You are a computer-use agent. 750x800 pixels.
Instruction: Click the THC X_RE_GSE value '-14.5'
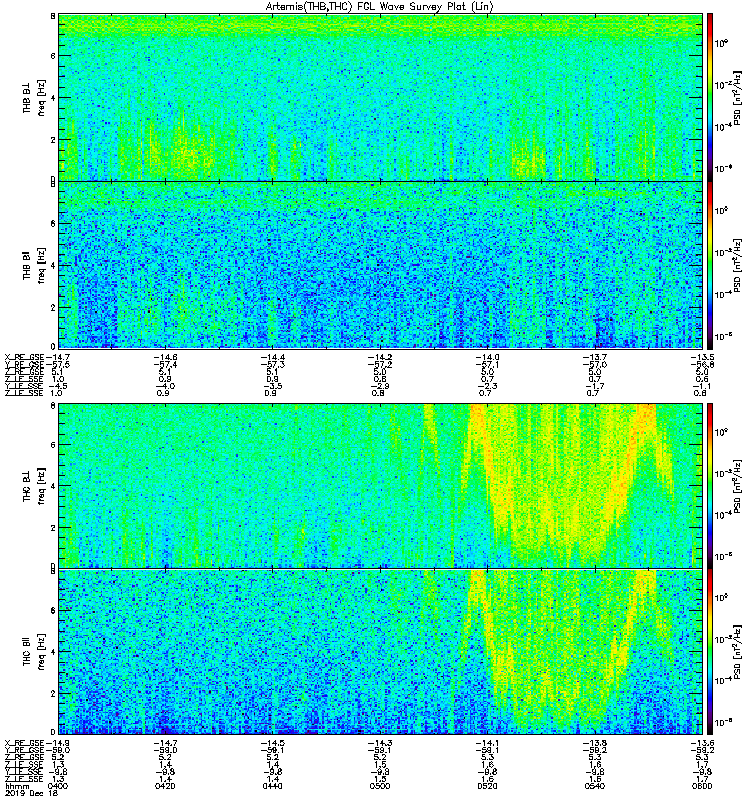pyautogui.click(x=272, y=743)
